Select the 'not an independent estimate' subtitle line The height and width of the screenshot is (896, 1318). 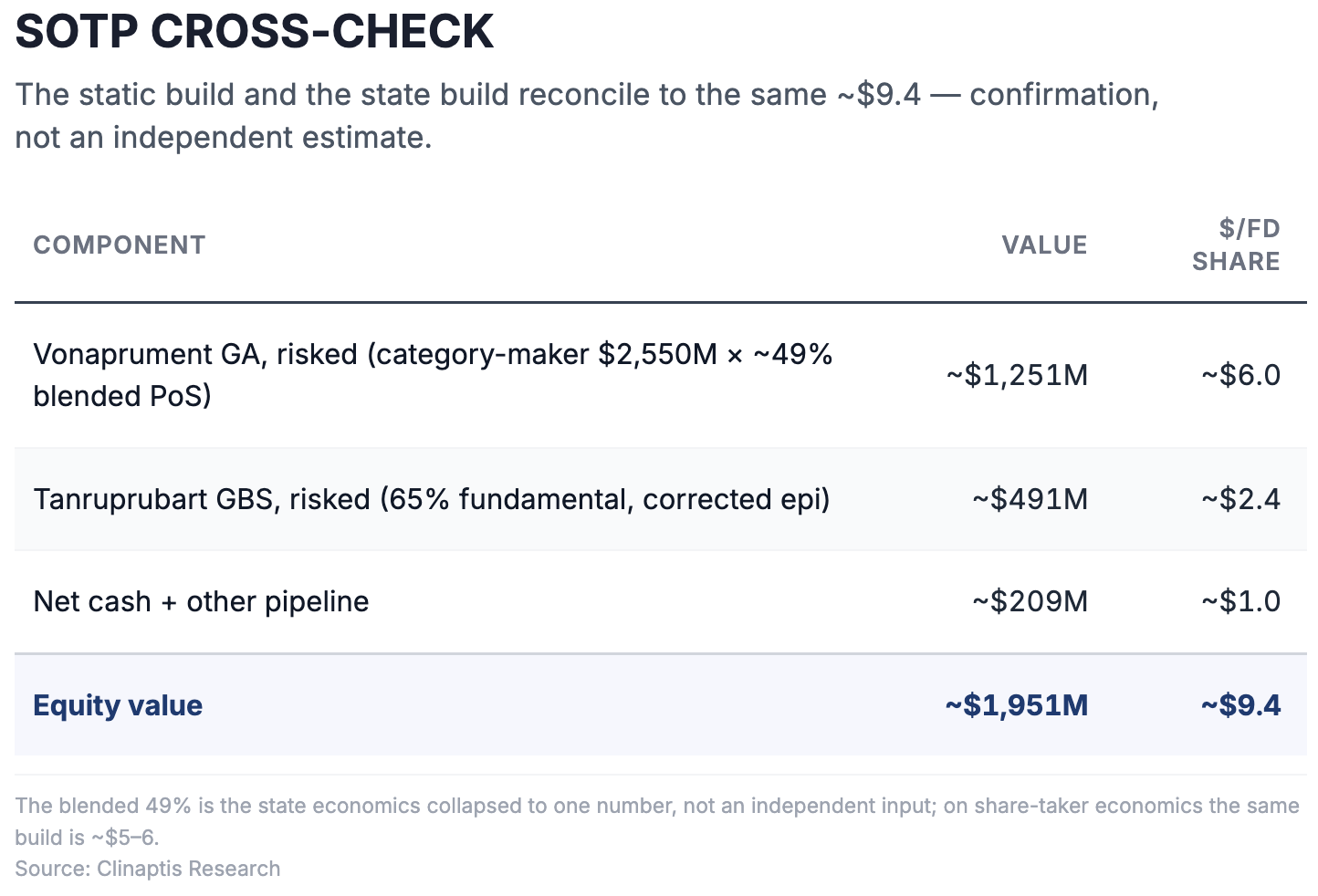point(224,138)
